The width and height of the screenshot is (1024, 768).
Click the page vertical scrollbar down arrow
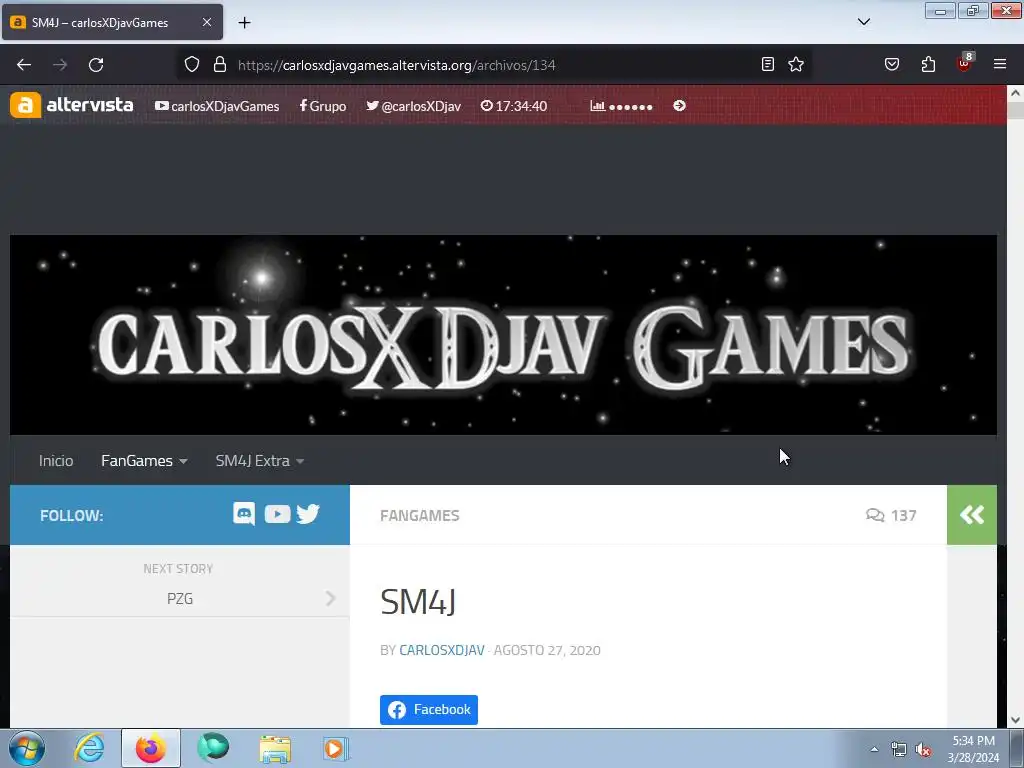pyautogui.click(x=1015, y=720)
